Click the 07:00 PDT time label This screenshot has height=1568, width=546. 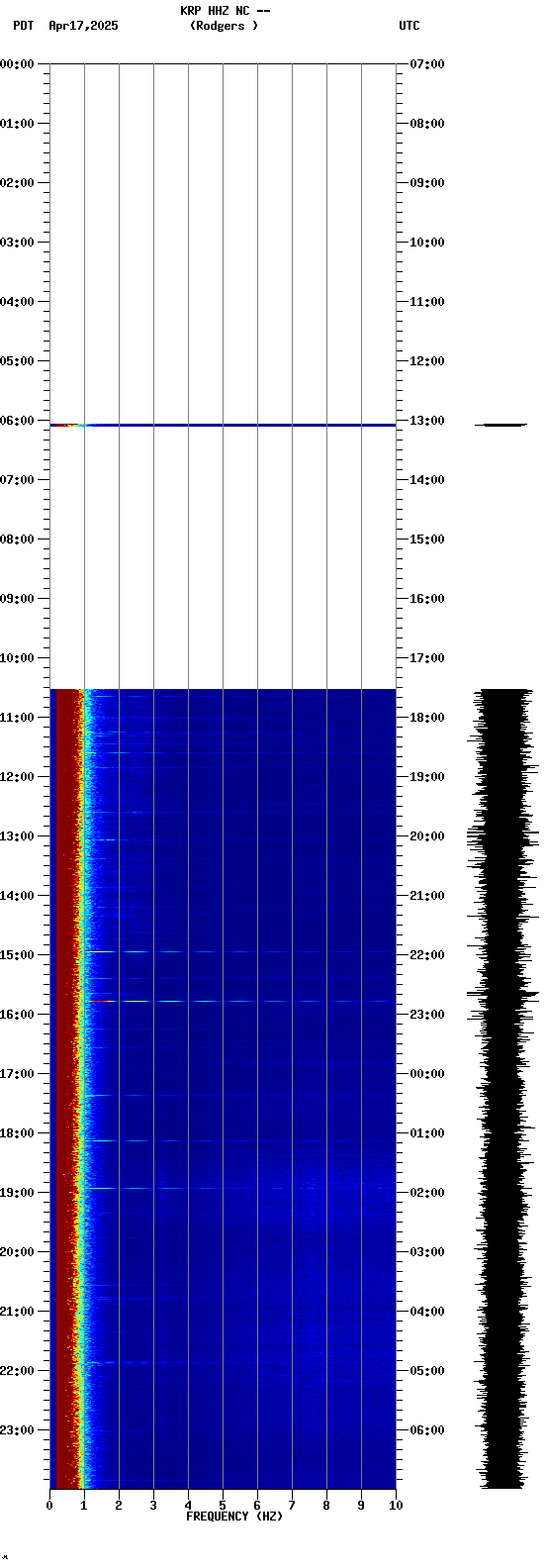coord(17,480)
